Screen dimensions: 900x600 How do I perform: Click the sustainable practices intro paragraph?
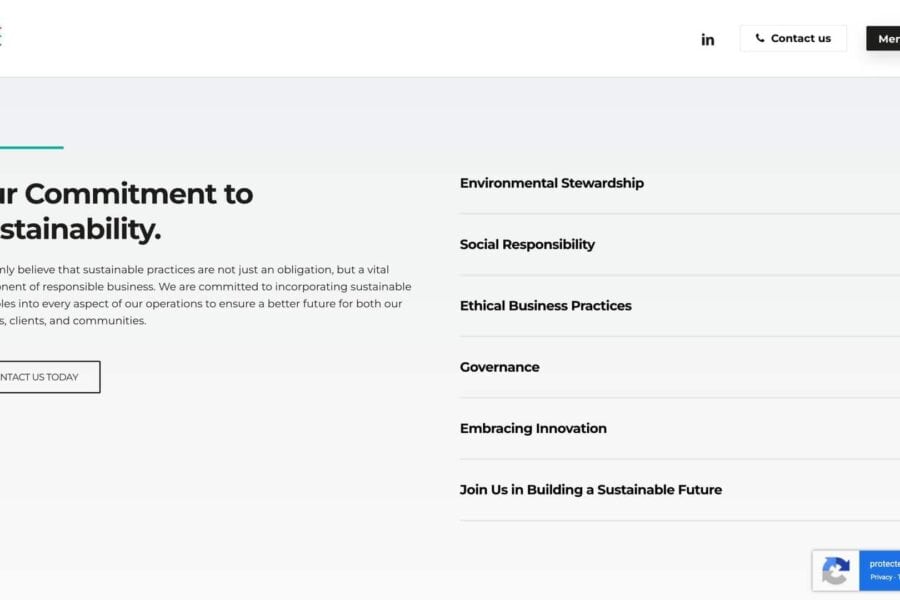[200, 295]
